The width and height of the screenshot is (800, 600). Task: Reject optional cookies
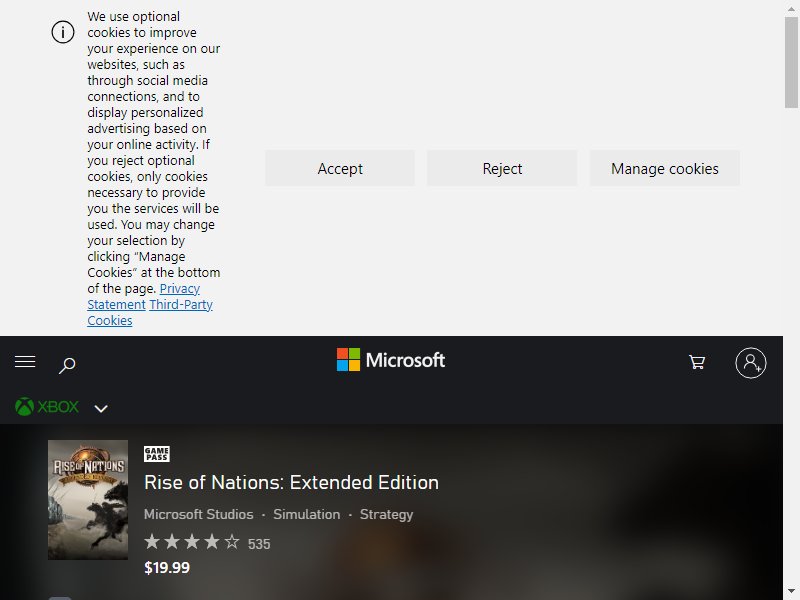tap(502, 168)
